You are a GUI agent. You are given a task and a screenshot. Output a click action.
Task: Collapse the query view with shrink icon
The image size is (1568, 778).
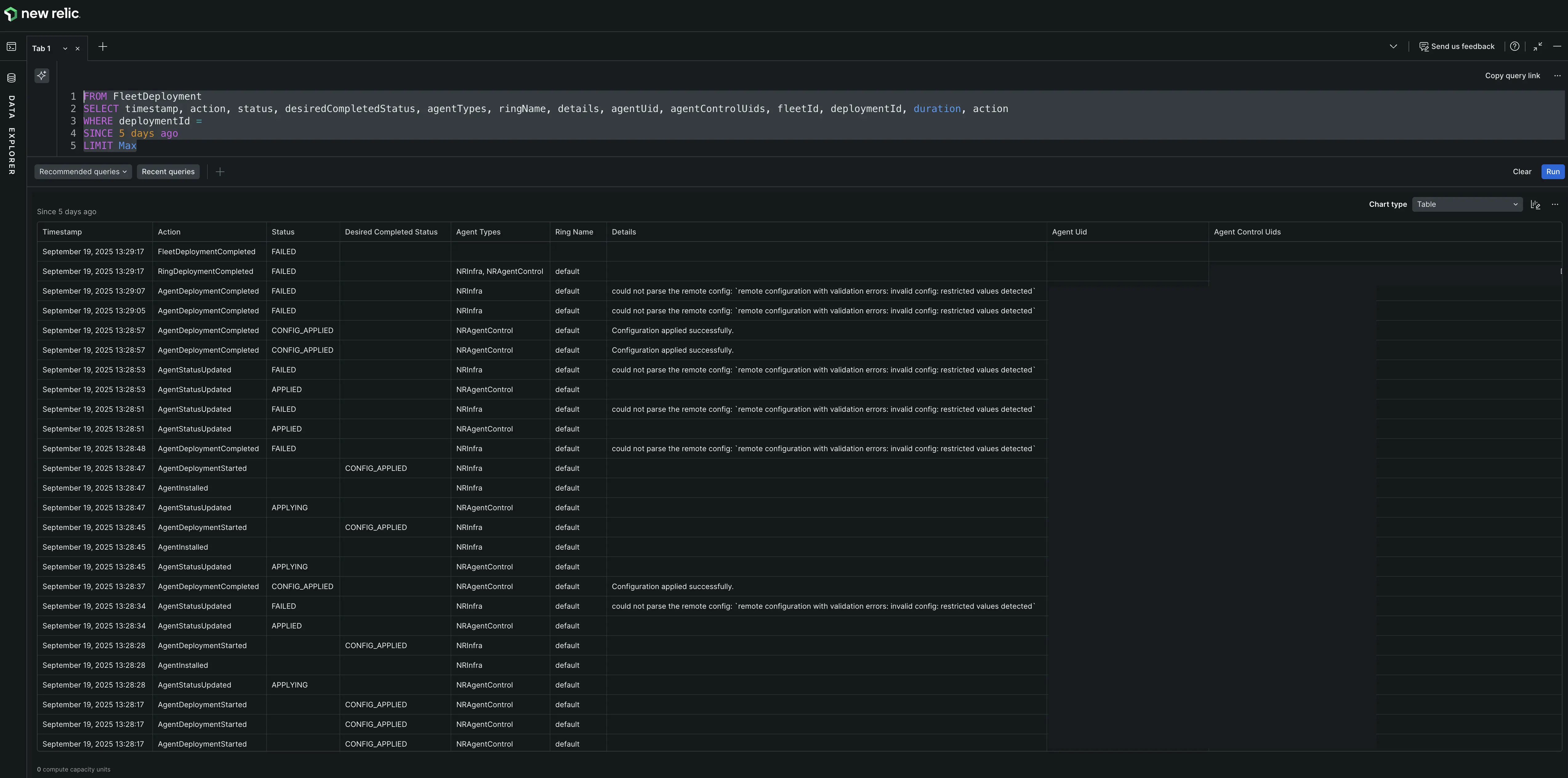pos(1538,46)
